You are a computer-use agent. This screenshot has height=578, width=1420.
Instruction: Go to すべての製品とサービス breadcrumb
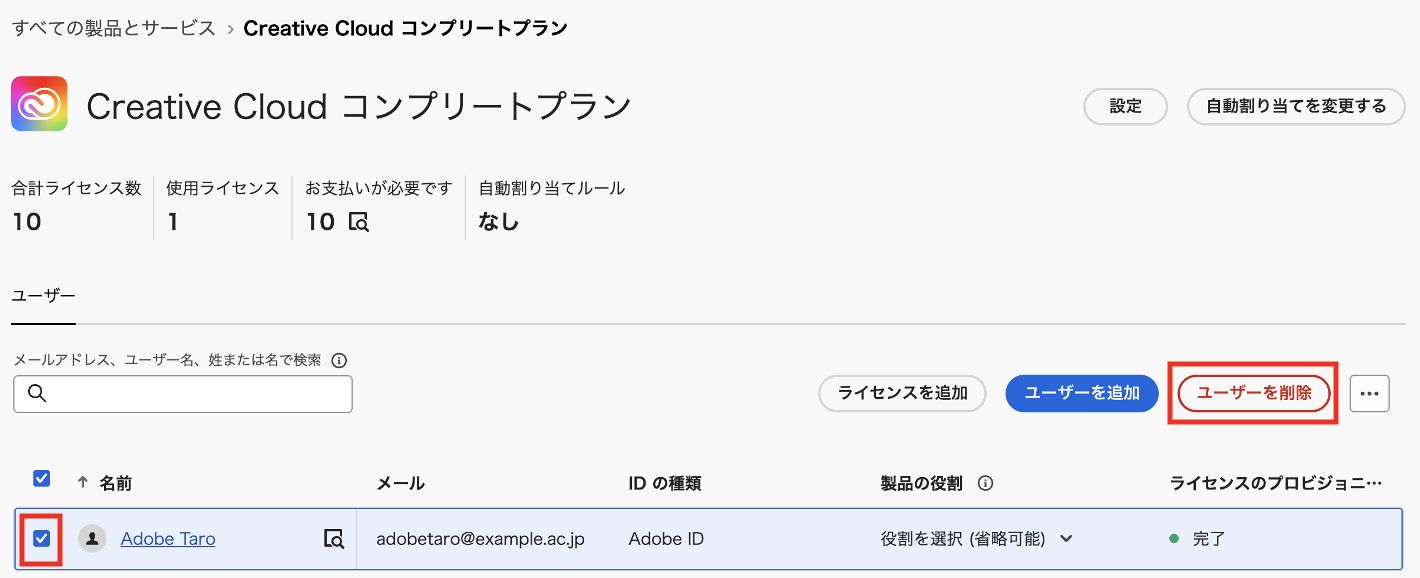(x=114, y=28)
